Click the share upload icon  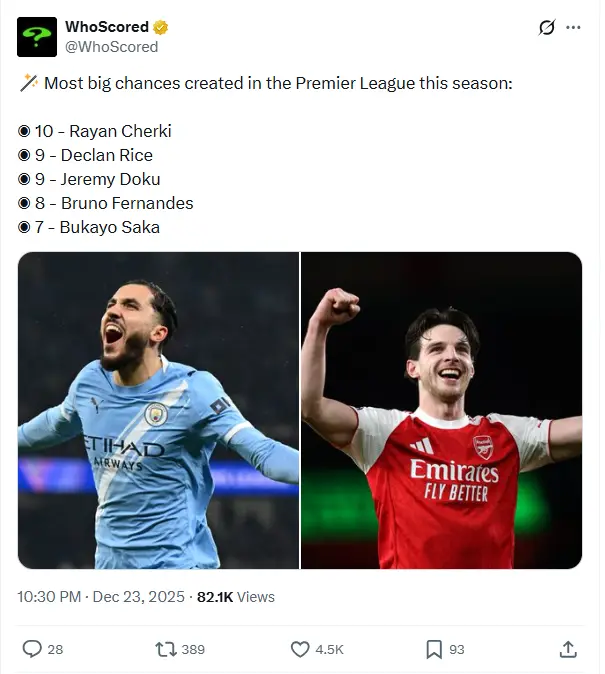point(568,649)
